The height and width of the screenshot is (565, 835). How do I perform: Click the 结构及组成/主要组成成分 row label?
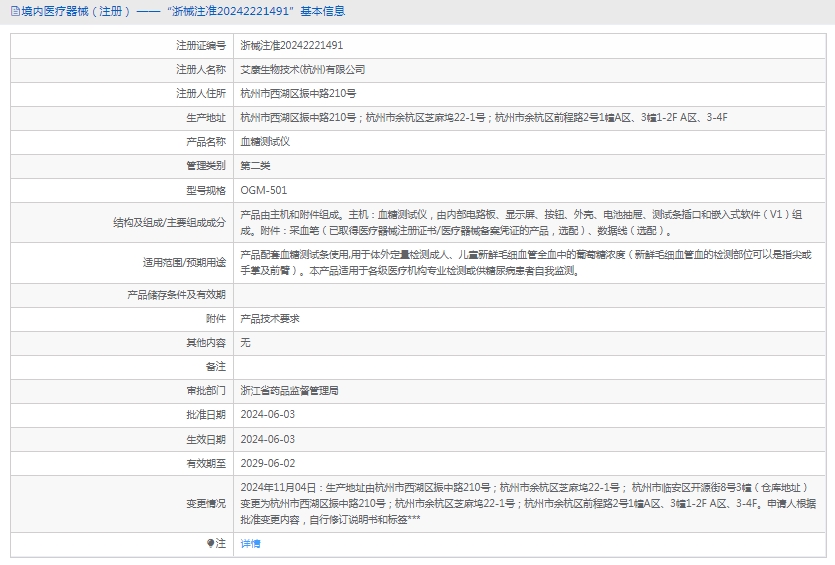click(x=170, y=221)
